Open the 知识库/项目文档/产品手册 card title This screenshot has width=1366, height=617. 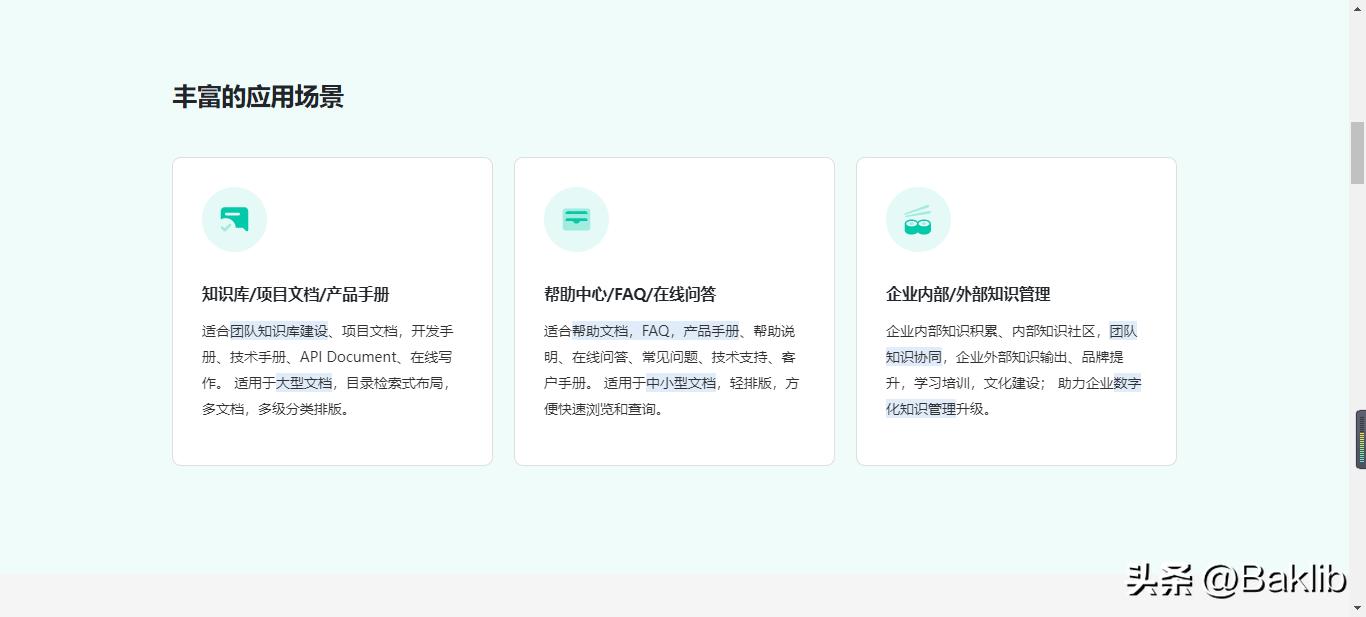[x=295, y=294]
